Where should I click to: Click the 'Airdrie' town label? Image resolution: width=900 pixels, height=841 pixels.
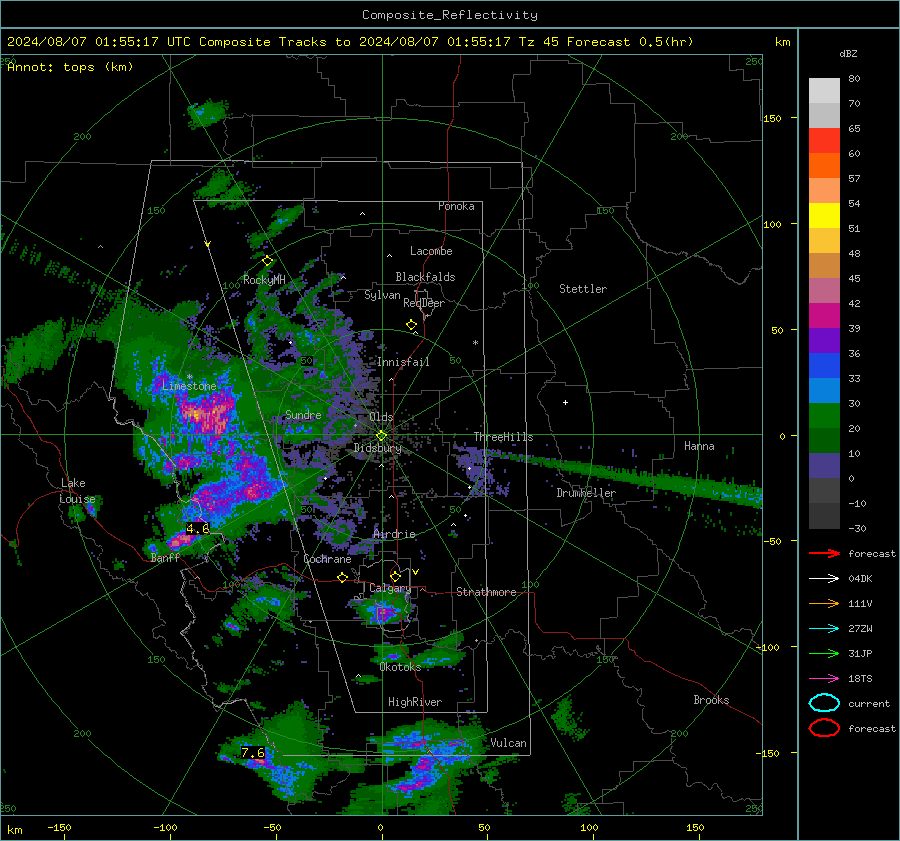pyautogui.click(x=394, y=534)
